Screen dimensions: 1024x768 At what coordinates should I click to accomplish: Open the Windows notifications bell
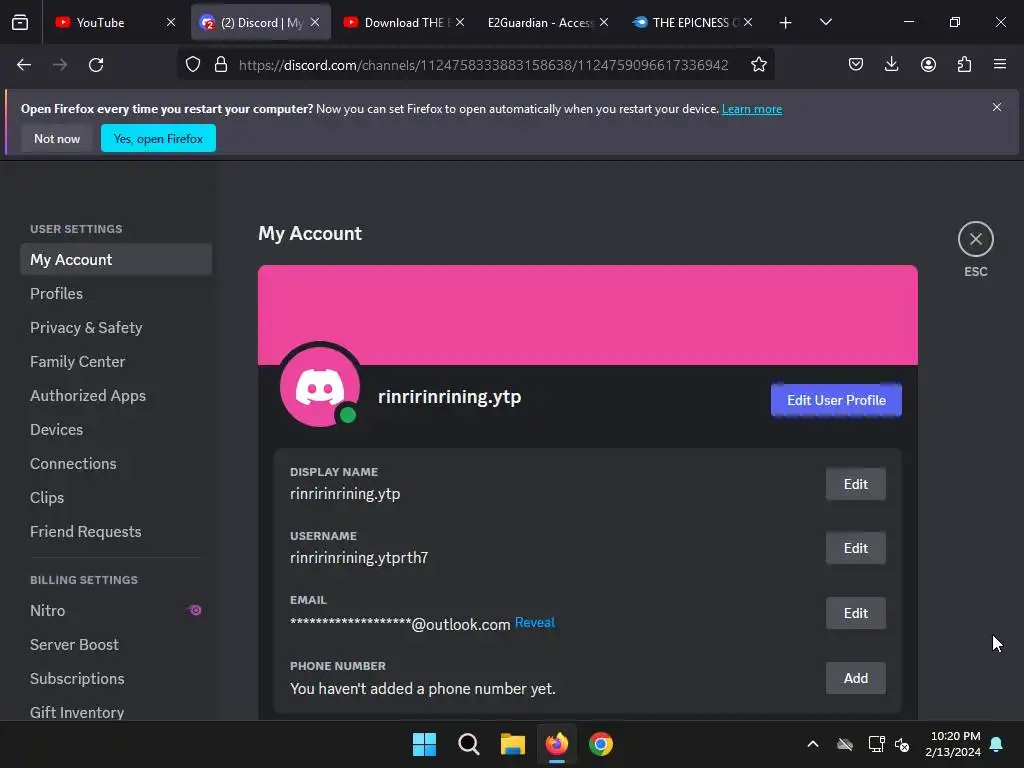coord(996,744)
